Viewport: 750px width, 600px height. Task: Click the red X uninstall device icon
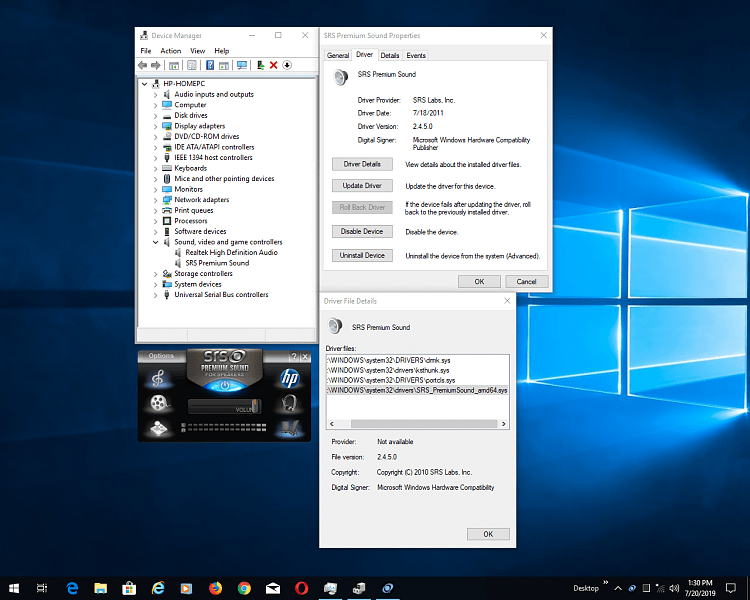[274, 65]
